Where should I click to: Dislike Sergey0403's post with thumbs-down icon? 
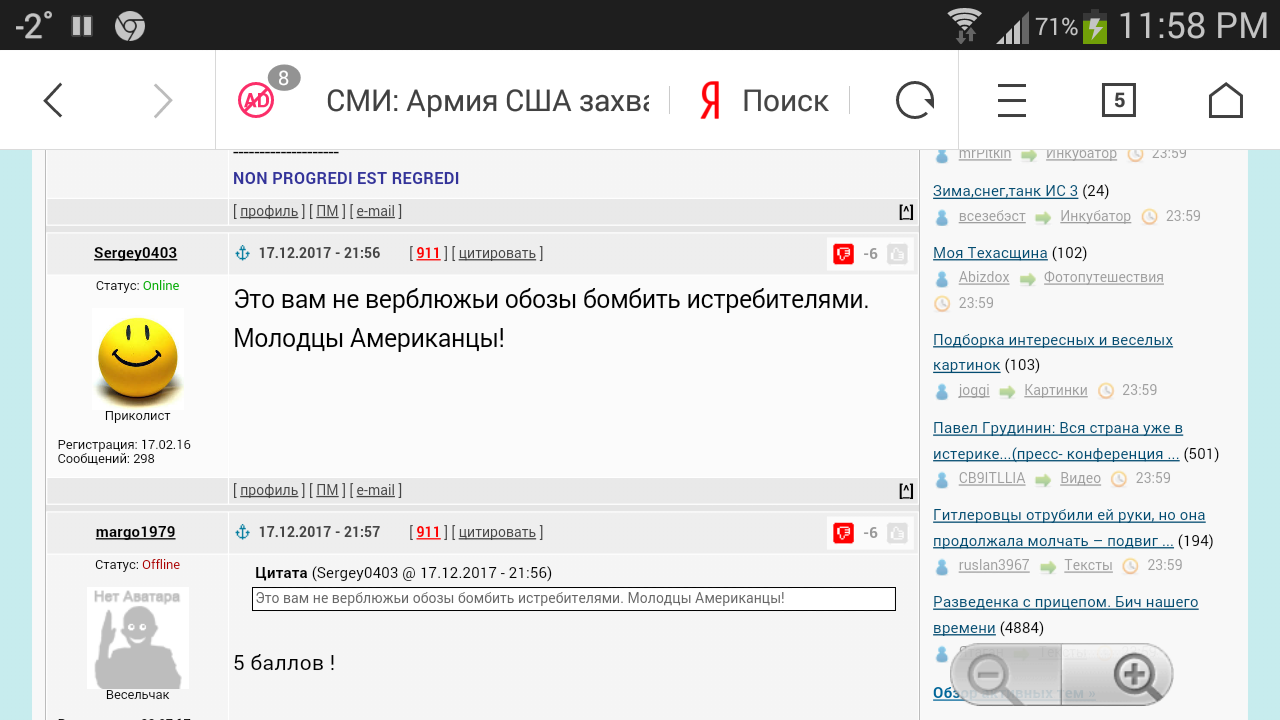tap(843, 254)
